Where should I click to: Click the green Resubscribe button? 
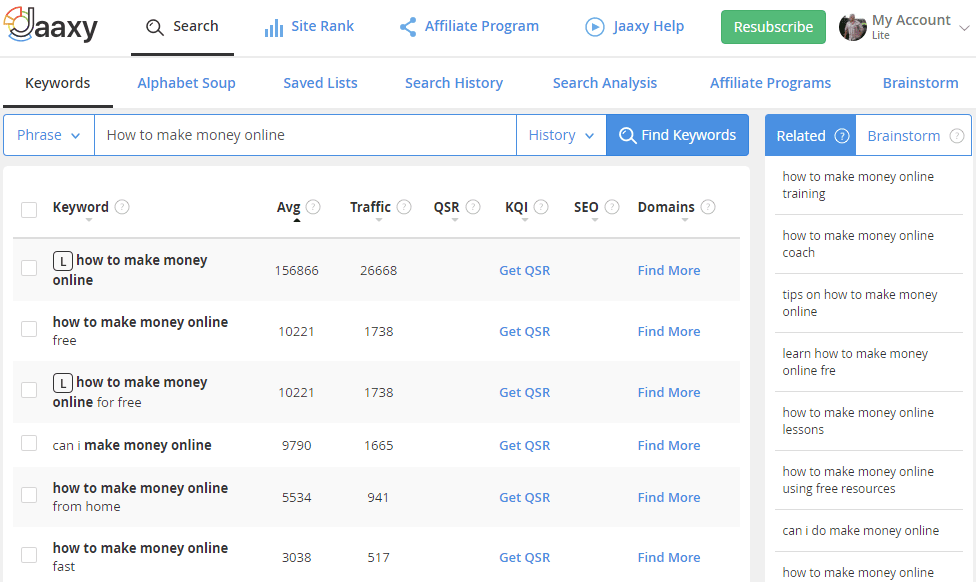(773, 27)
